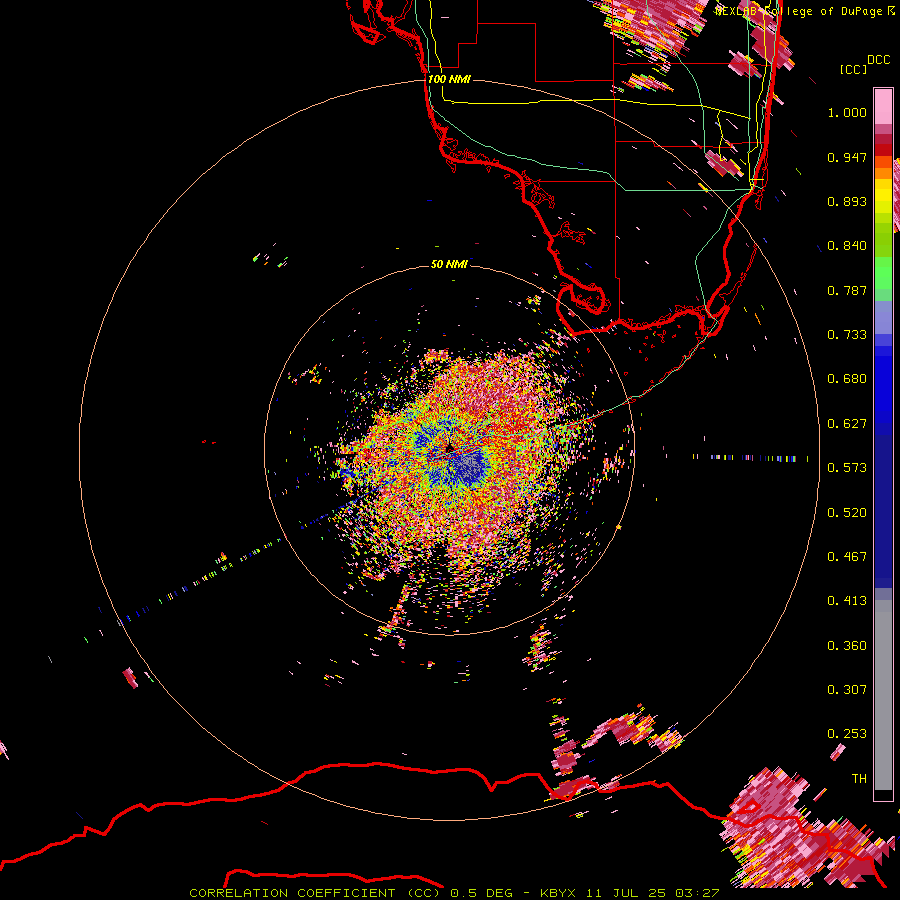The image size is (900, 900).
Task: Click the "DCC" label above color bar
Action: point(879,60)
